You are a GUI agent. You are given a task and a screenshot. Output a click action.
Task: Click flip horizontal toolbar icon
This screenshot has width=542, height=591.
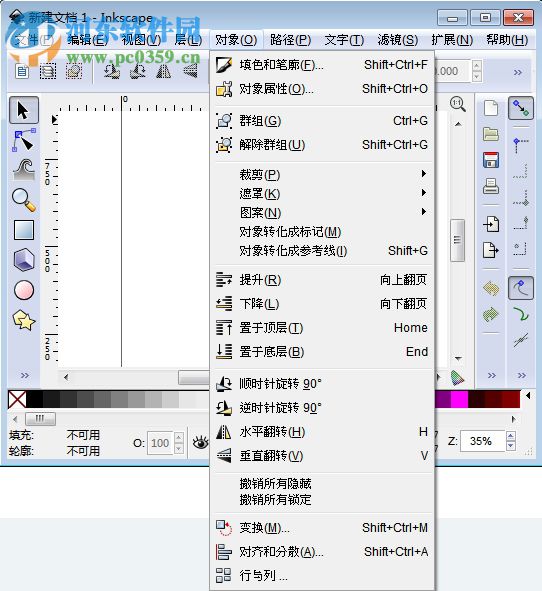point(164,71)
